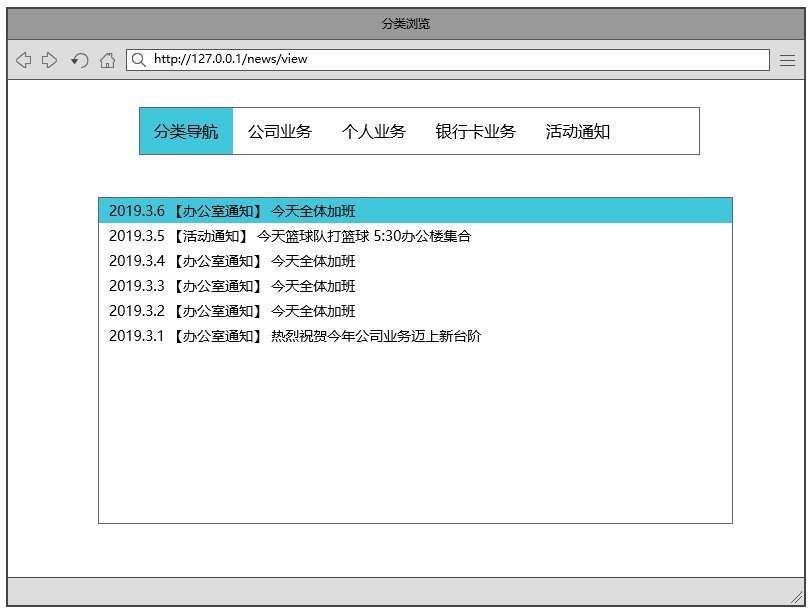Image resolution: width=811 pixels, height=612 pixels.
Task: Open the 银行卡业务 category
Action: tap(475, 131)
